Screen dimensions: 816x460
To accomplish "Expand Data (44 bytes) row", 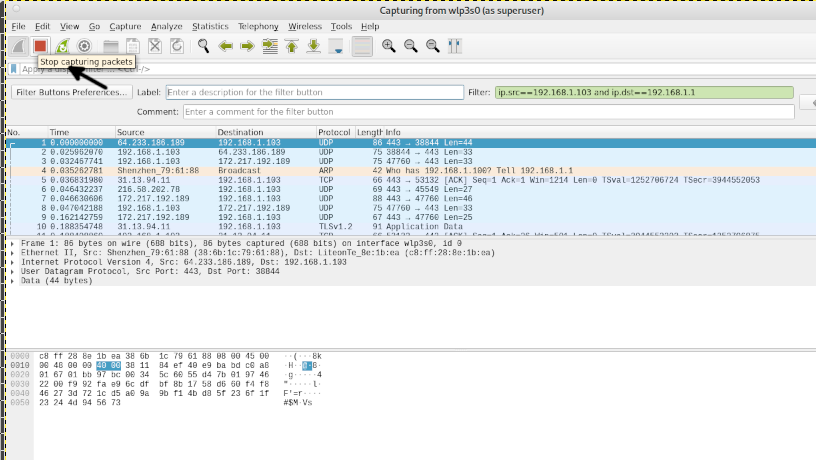I will [12, 281].
